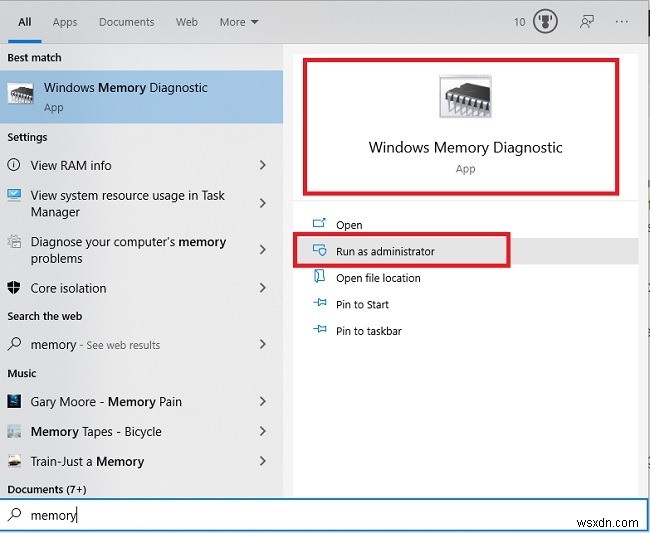
Task: Select Train-Just a Memory music result
Action: coord(141,461)
